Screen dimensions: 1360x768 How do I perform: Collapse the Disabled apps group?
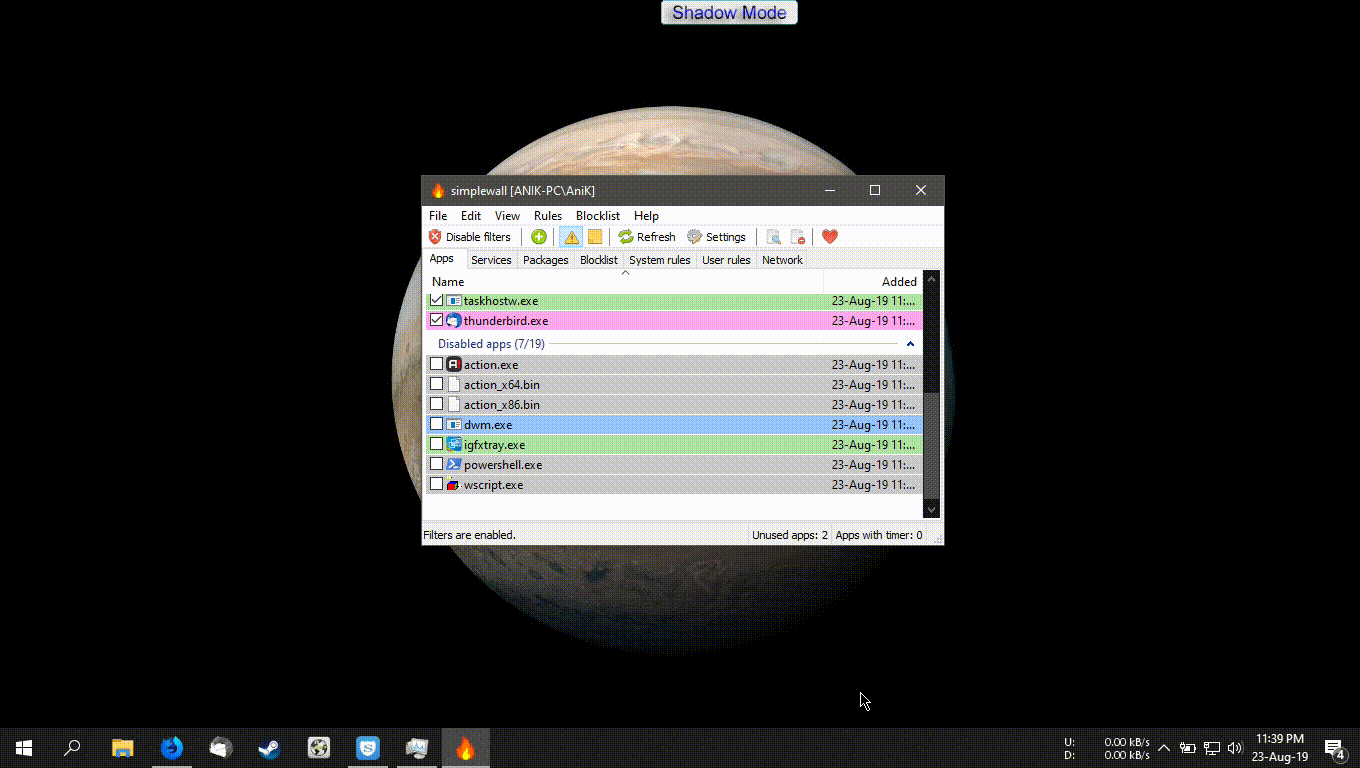(x=910, y=344)
